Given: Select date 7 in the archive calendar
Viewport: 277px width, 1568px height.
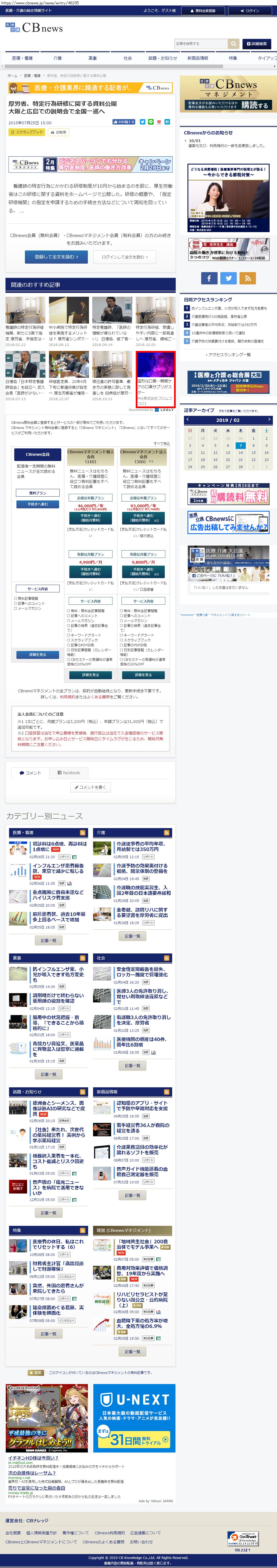Looking at the screenshot, I should click(x=241, y=446).
